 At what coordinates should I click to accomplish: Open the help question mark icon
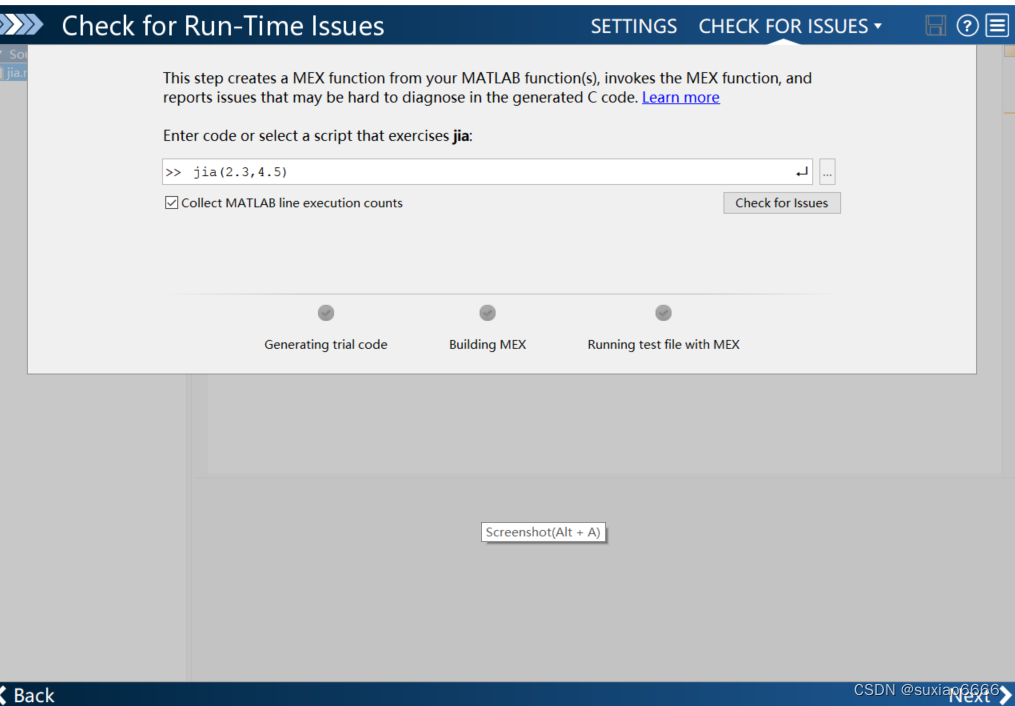tap(967, 25)
